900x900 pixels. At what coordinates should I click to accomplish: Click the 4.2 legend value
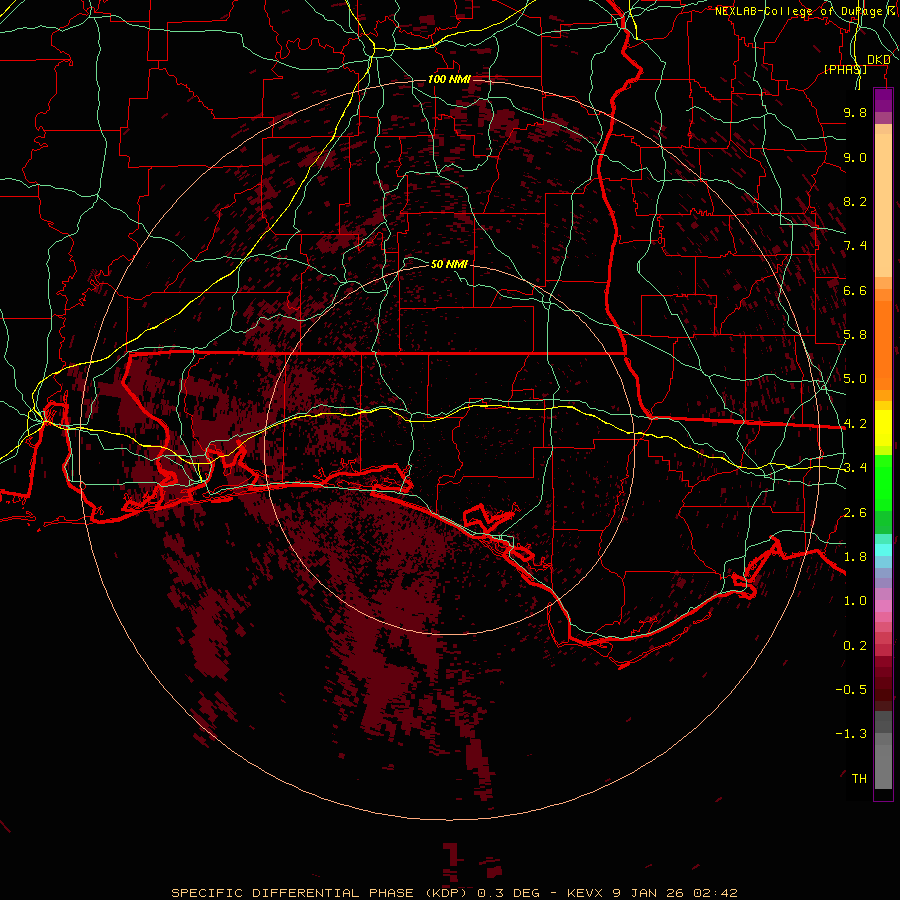[855, 424]
